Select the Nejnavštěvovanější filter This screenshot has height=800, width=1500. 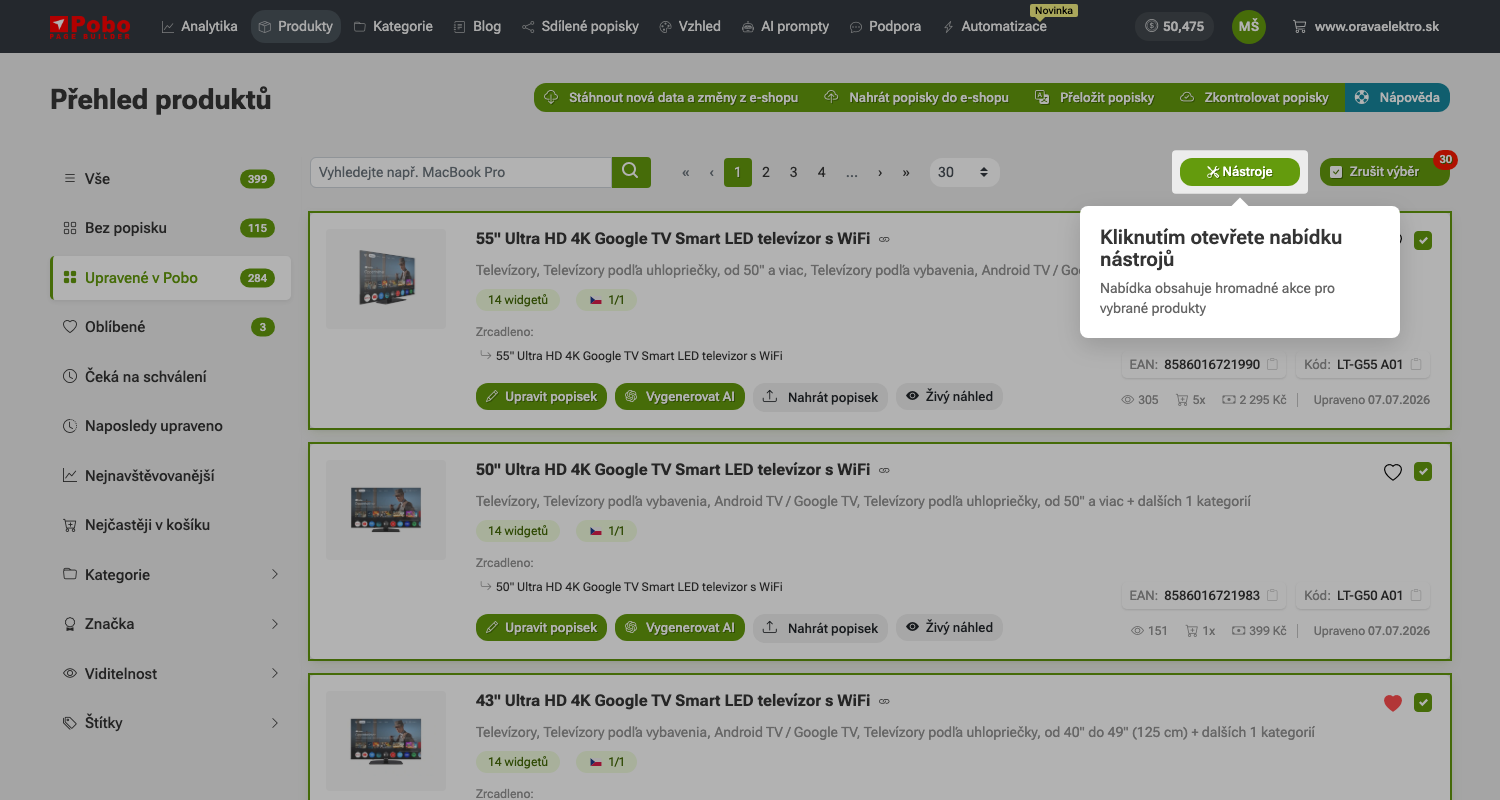(x=170, y=476)
